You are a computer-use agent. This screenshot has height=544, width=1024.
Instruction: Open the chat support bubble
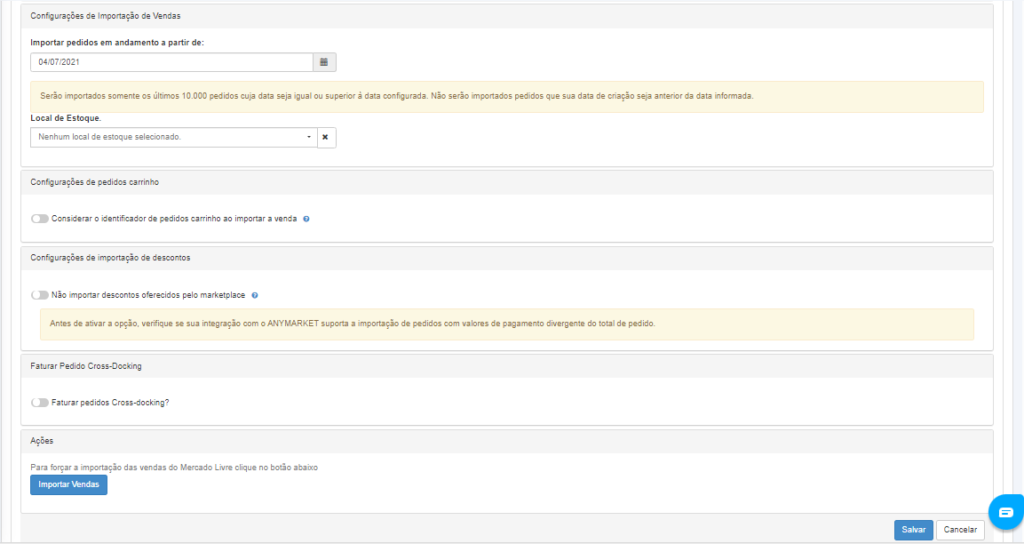click(1006, 512)
